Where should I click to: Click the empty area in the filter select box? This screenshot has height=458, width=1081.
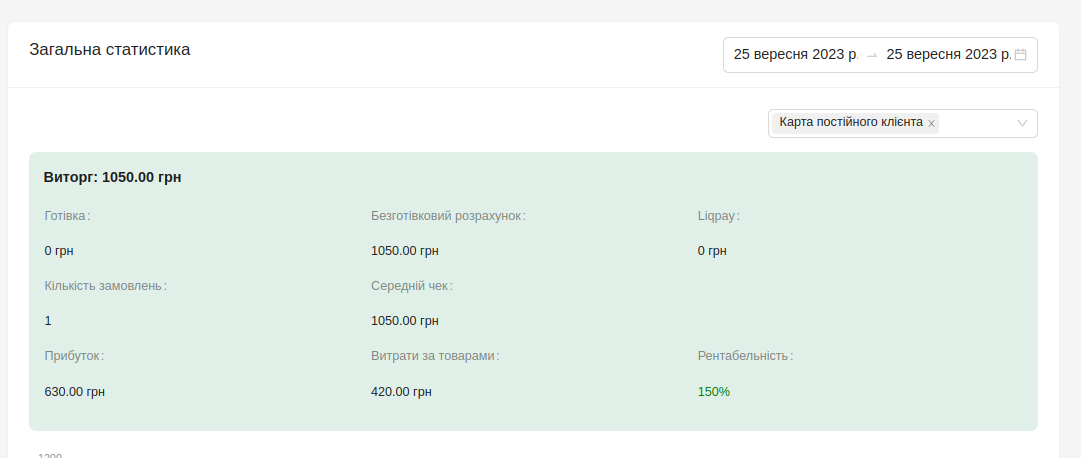click(x=976, y=123)
